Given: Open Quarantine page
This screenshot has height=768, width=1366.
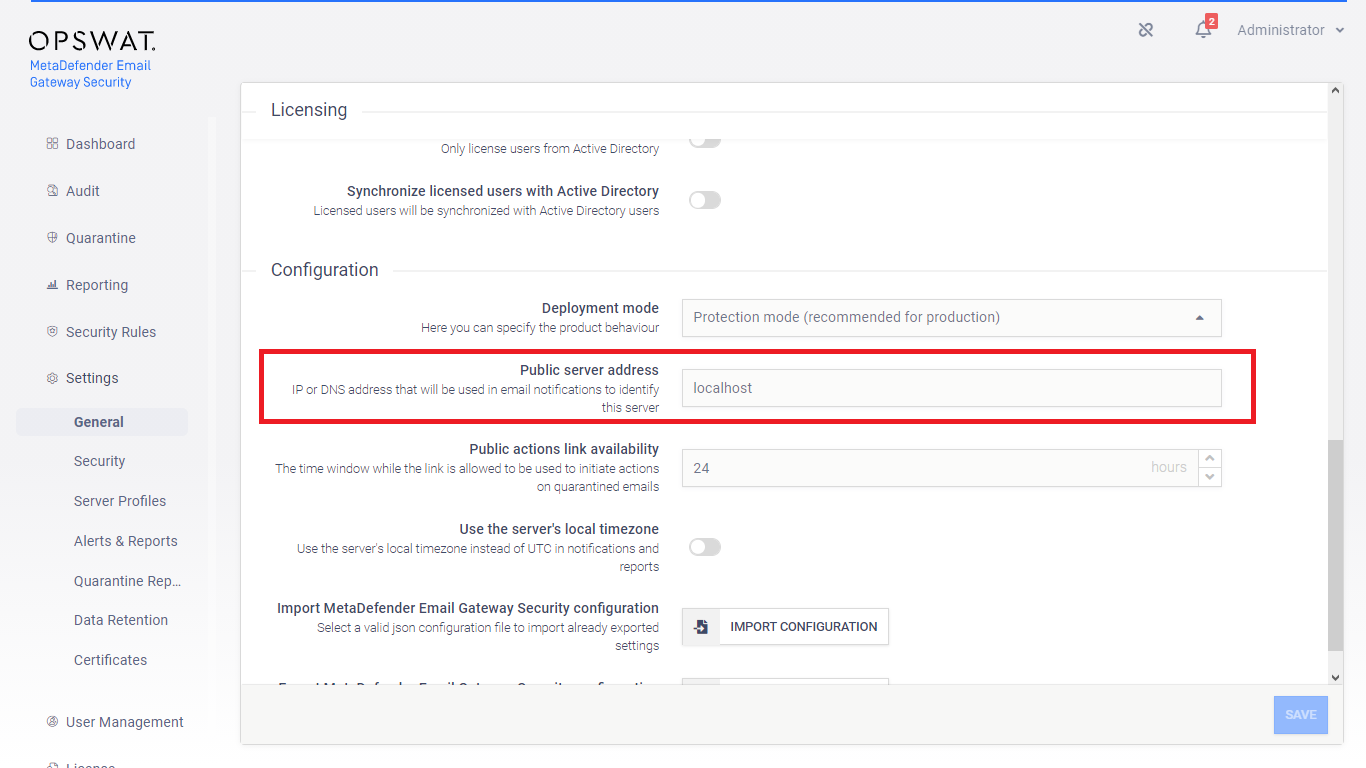Looking at the screenshot, I should point(101,238).
